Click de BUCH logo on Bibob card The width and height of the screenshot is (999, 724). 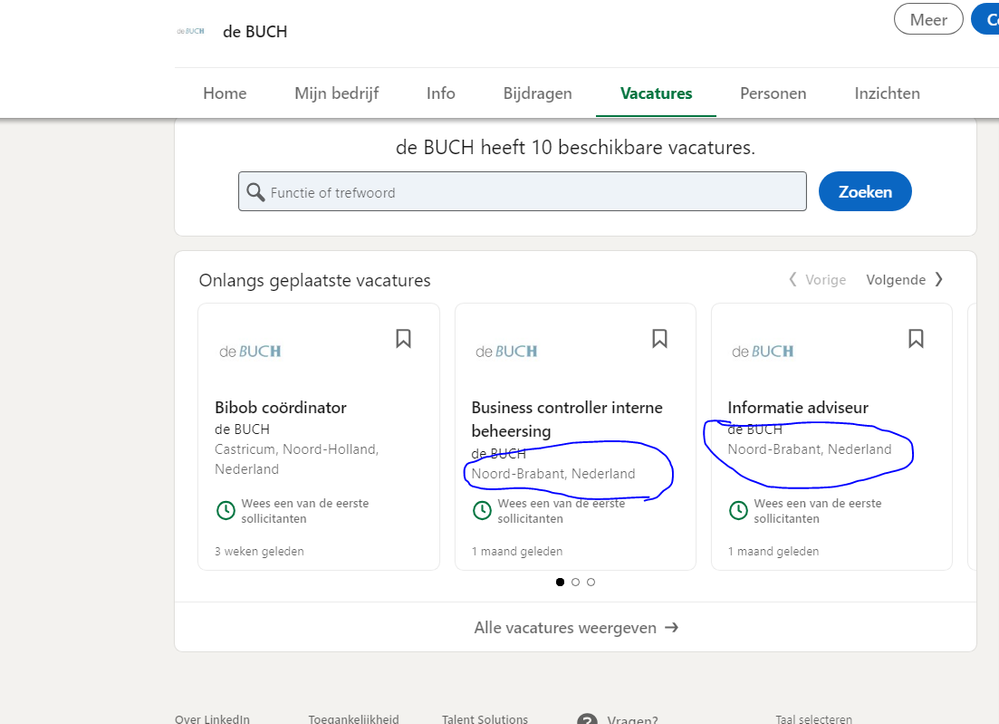tap(250, 351)
